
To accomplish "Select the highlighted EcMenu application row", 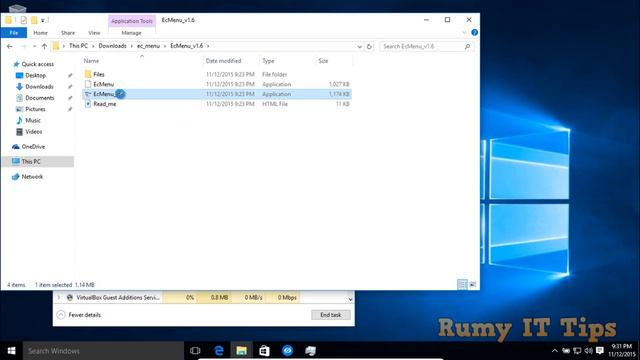I will pyautogui.click(x=216, y=94).
